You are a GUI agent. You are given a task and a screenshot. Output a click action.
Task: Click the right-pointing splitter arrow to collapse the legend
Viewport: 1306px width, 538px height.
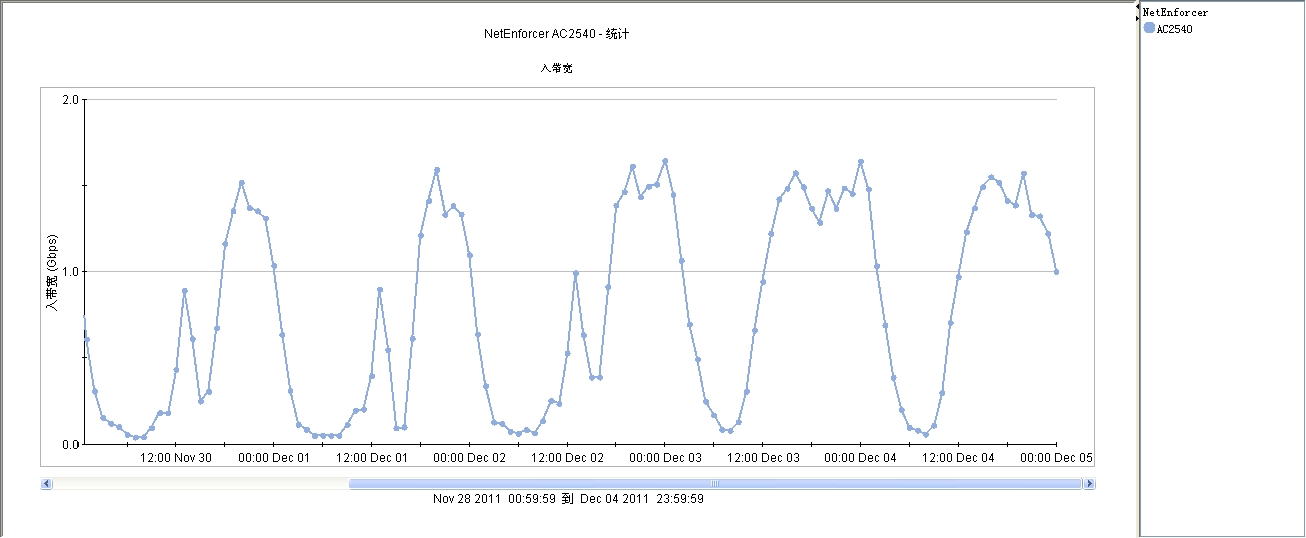(1137, 18)
